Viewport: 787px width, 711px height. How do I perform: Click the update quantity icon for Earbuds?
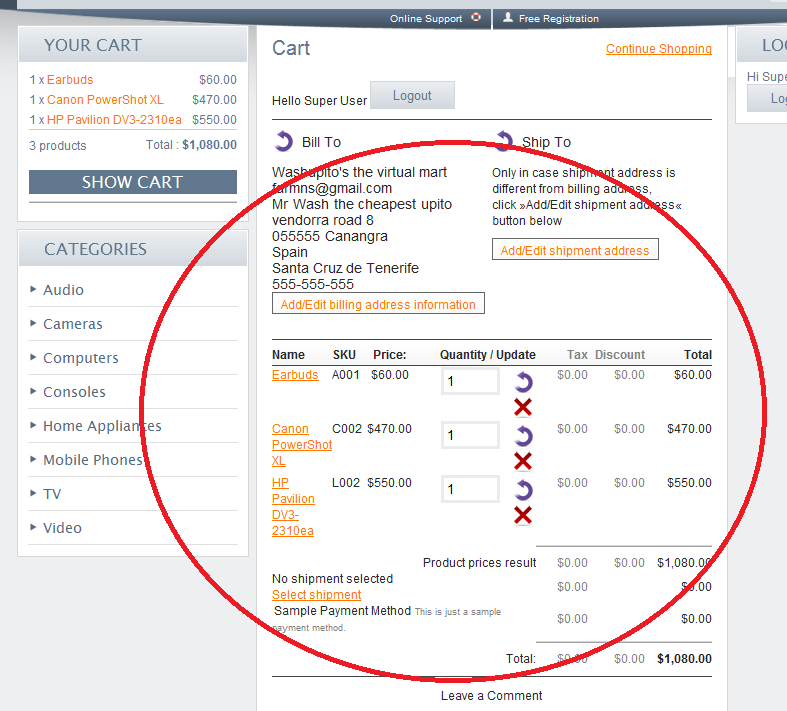tap(523, 382)
